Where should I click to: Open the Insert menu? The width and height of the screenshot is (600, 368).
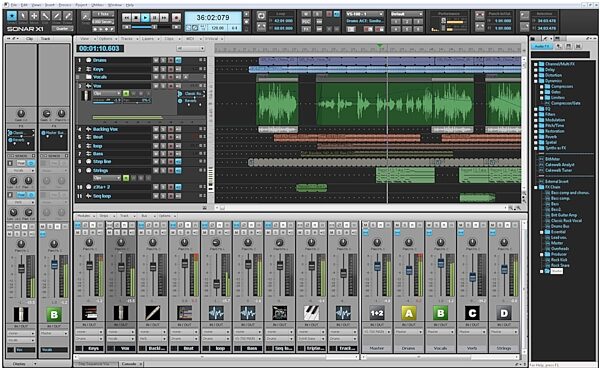(x=50, y=5)
